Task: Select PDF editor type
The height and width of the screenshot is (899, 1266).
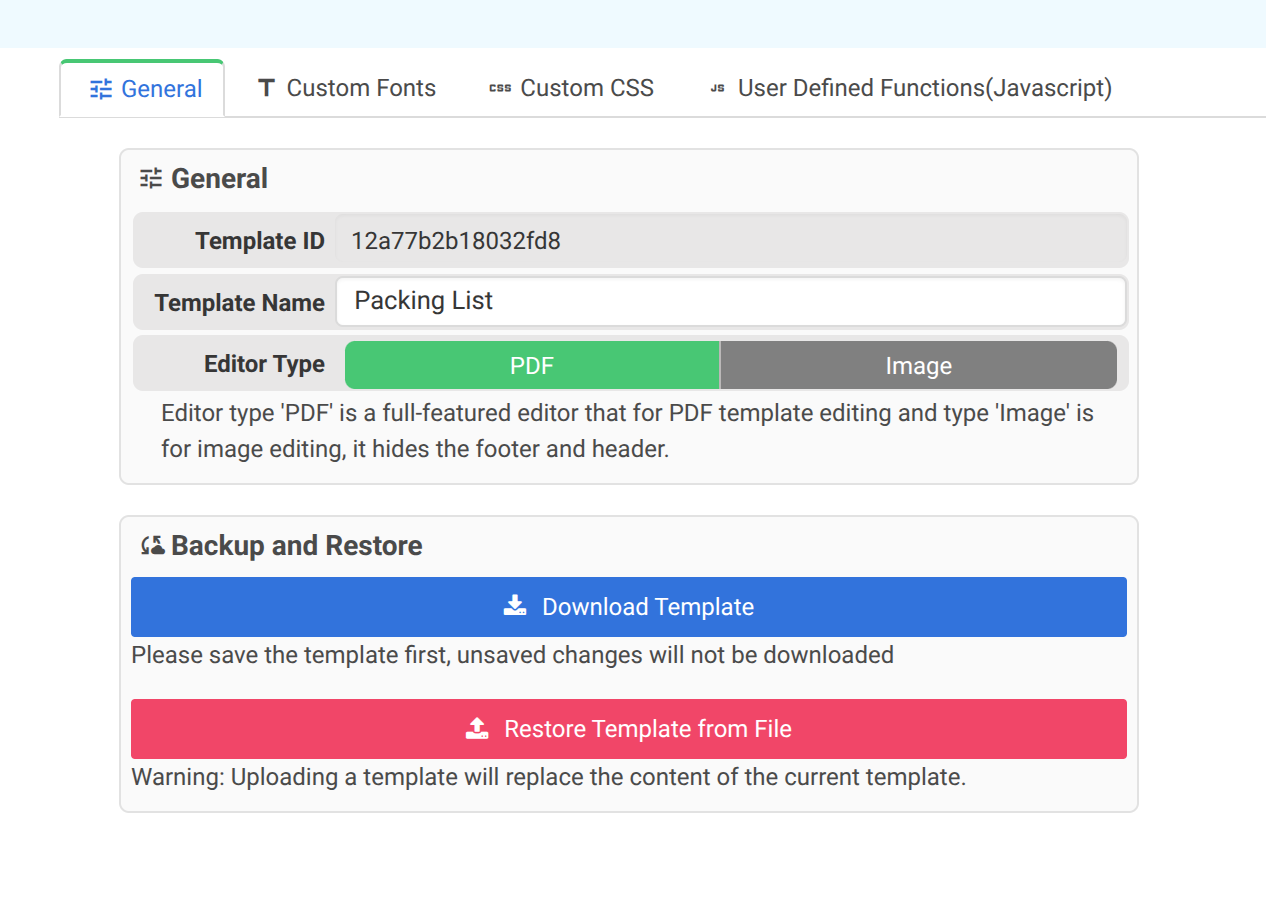Action: point(532,365)
